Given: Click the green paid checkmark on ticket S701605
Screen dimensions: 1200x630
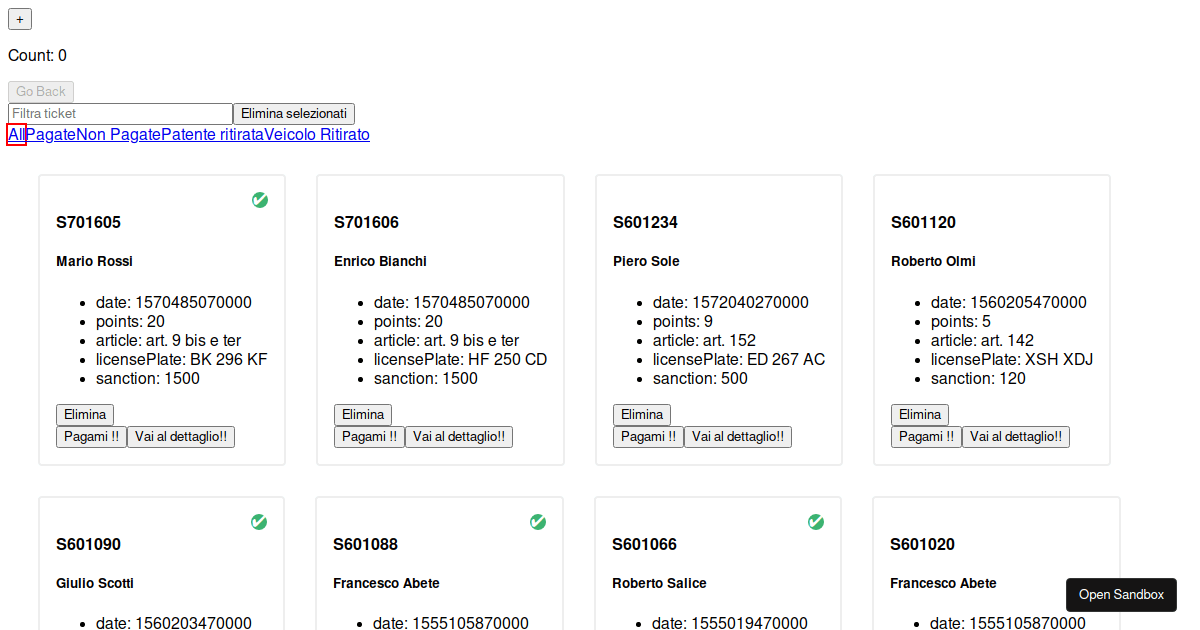Looking at the screenshot, I should (x=260, y=200).
